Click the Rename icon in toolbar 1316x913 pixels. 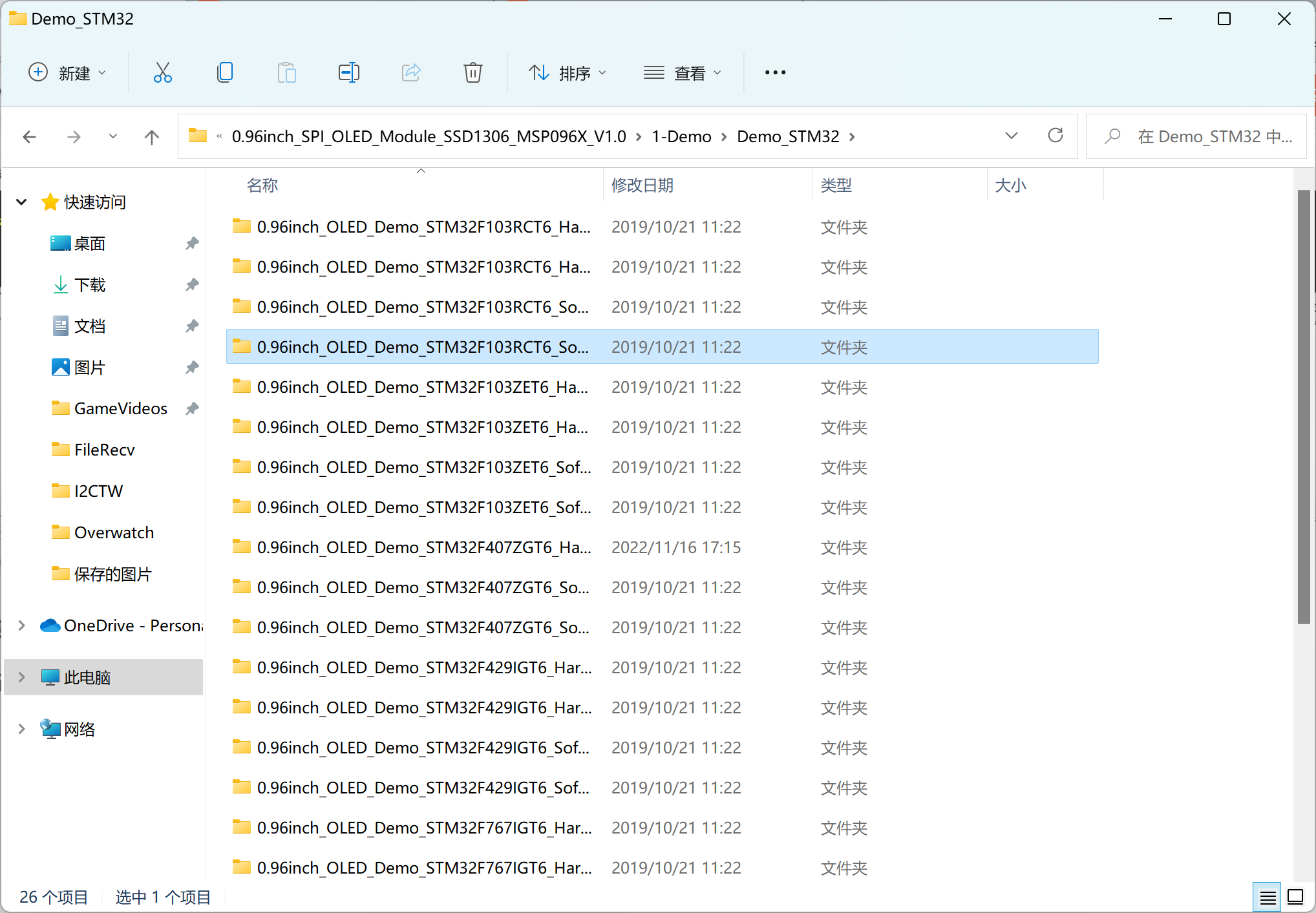348,72
